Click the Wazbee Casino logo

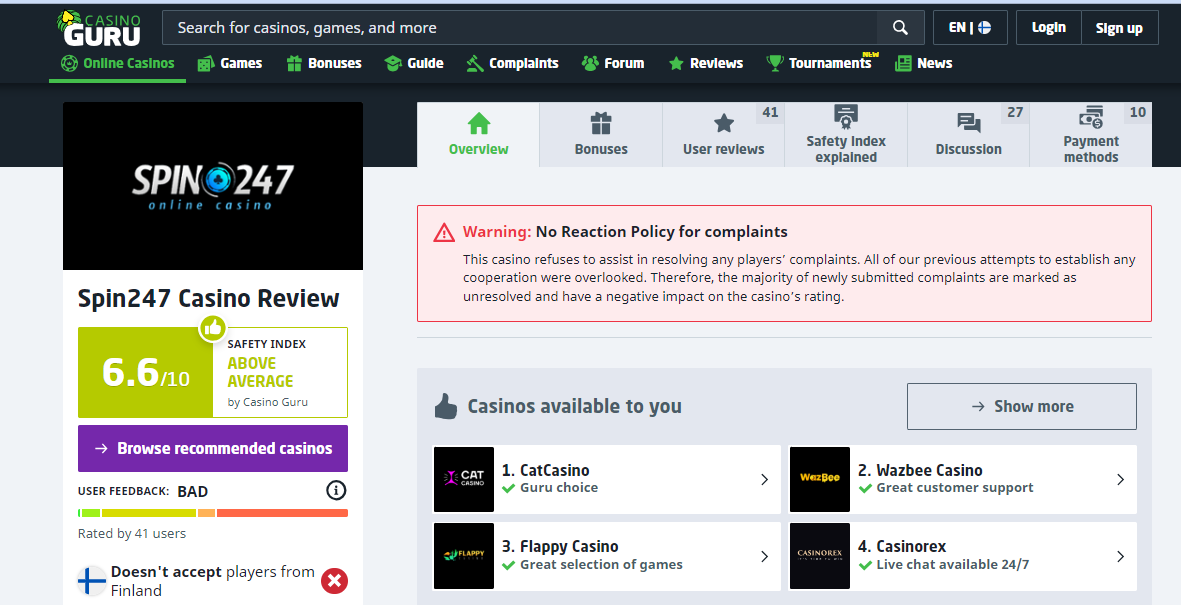click(820, 479)
